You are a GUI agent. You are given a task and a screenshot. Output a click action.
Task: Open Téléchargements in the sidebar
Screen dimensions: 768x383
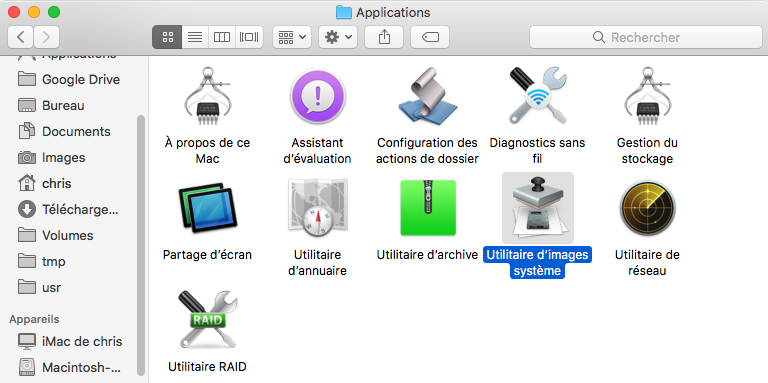pyautogui.click(x=69, y=210)
